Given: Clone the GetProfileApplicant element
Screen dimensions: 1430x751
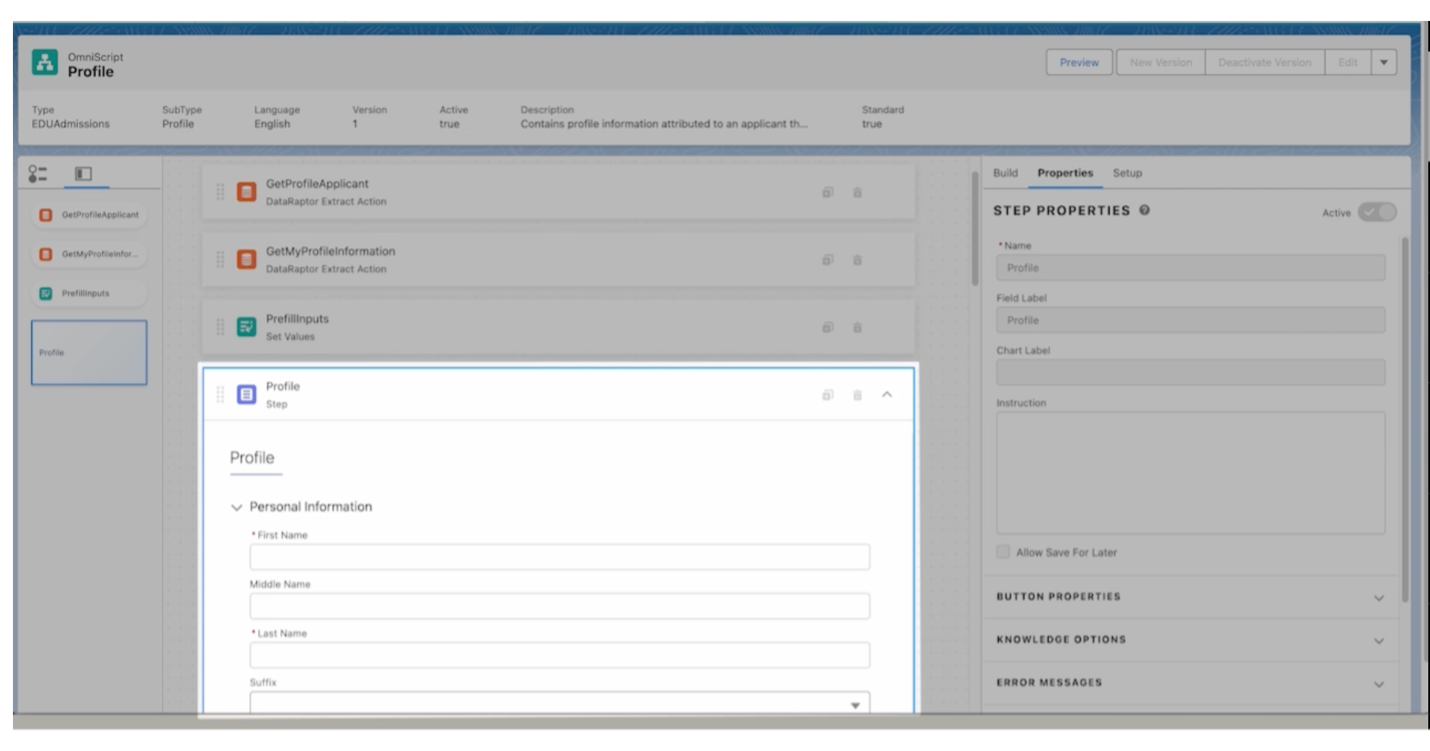Looking at the screenshot, I should [x=828, y=192].
